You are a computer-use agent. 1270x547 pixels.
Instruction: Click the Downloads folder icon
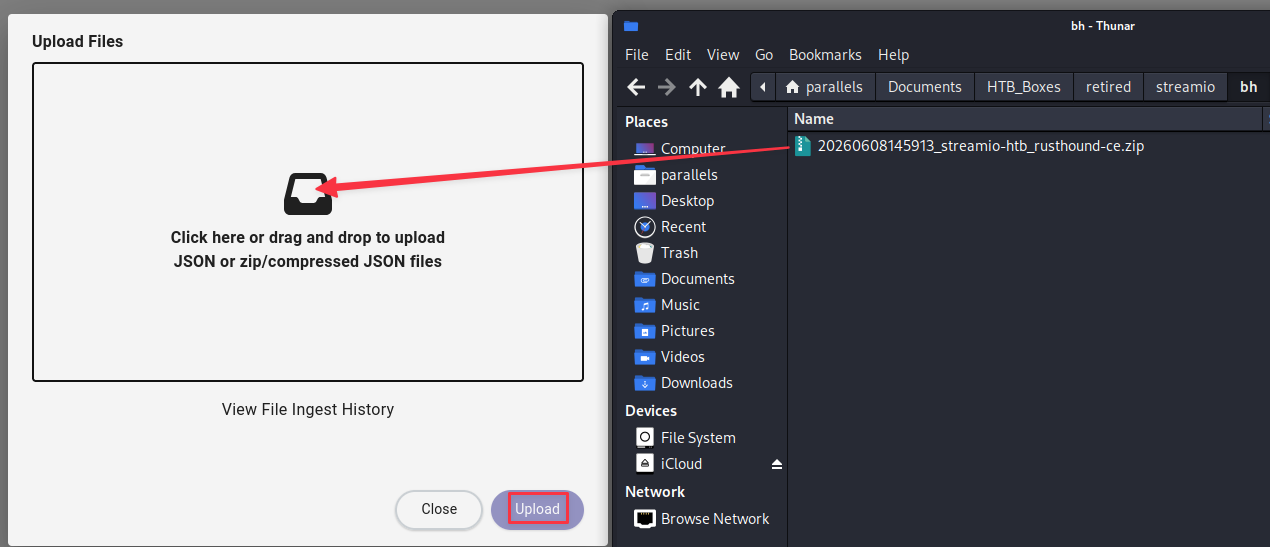coord(645,383)
